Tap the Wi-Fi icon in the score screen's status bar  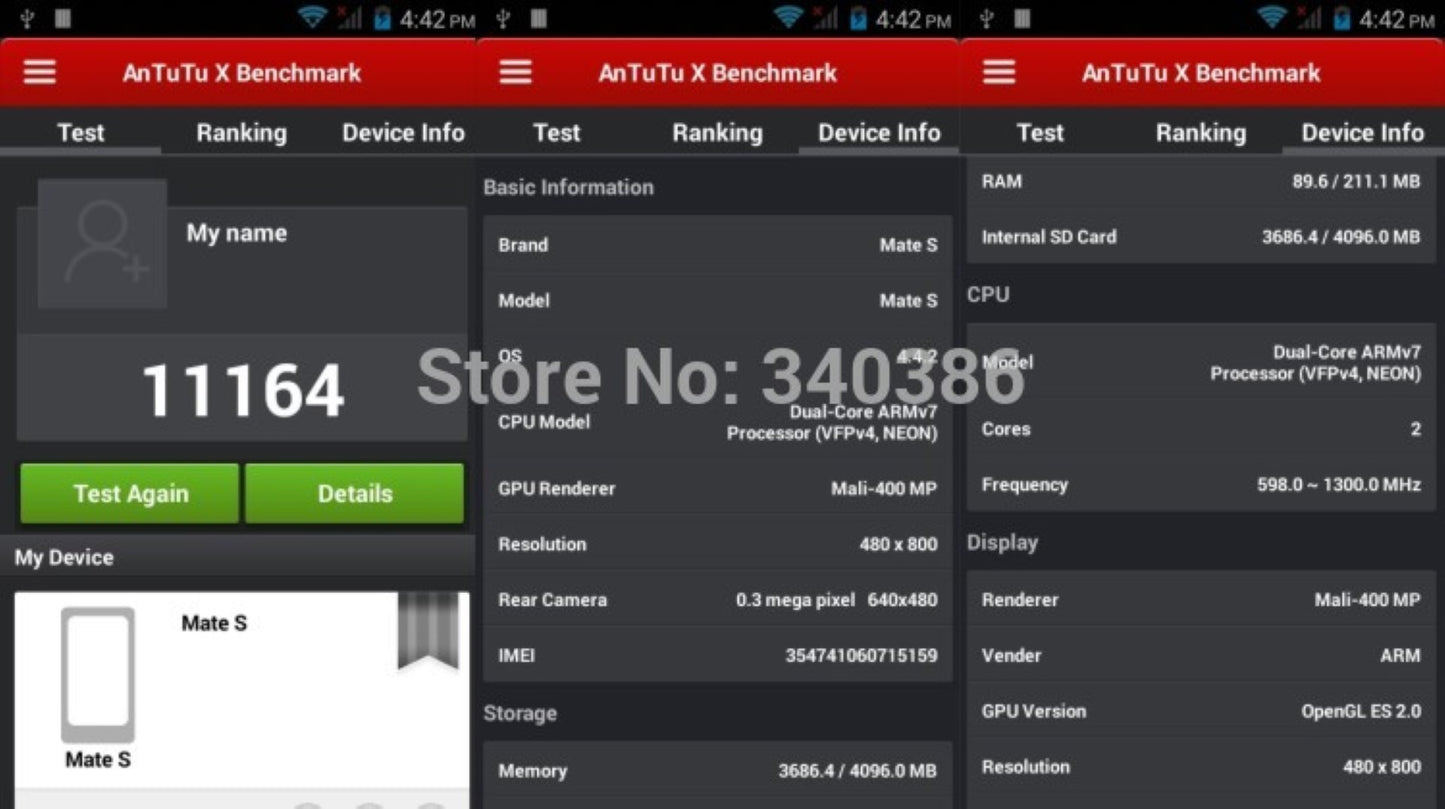[x=312, y=18]
